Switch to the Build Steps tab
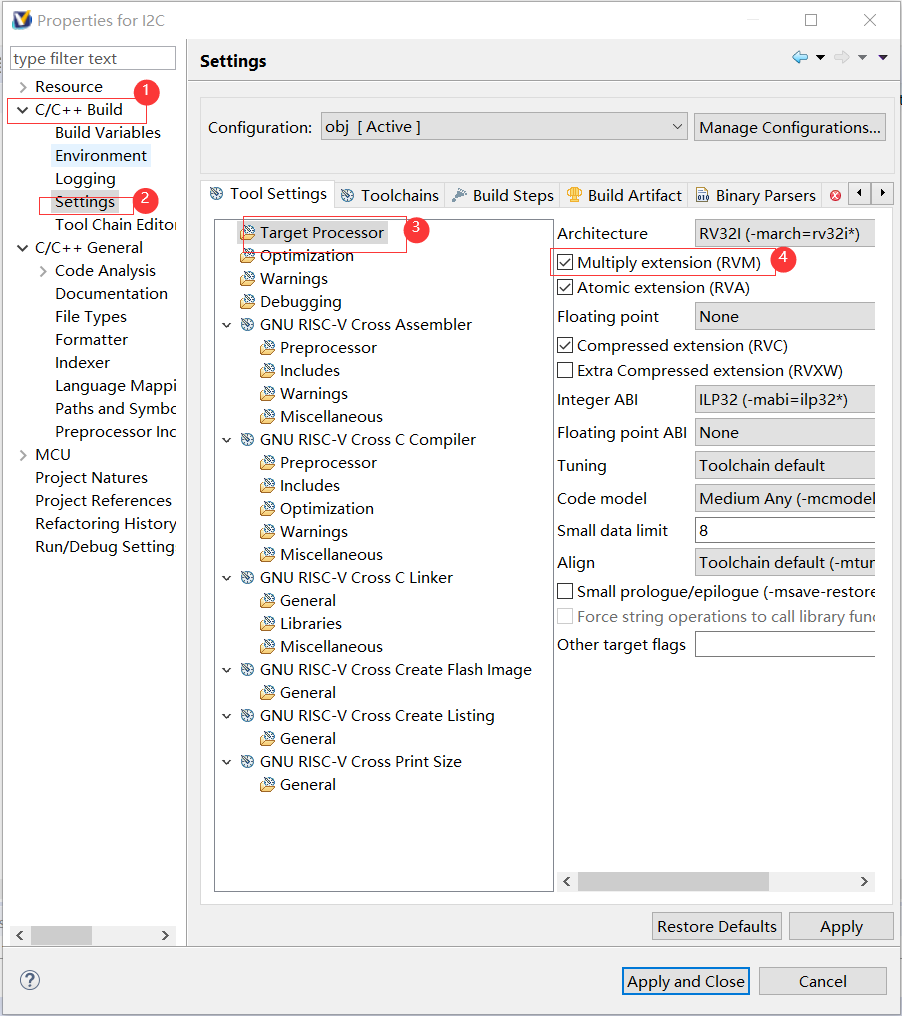Image resolution: width=902 pixels, height=1016 pixels. (502, 195)
